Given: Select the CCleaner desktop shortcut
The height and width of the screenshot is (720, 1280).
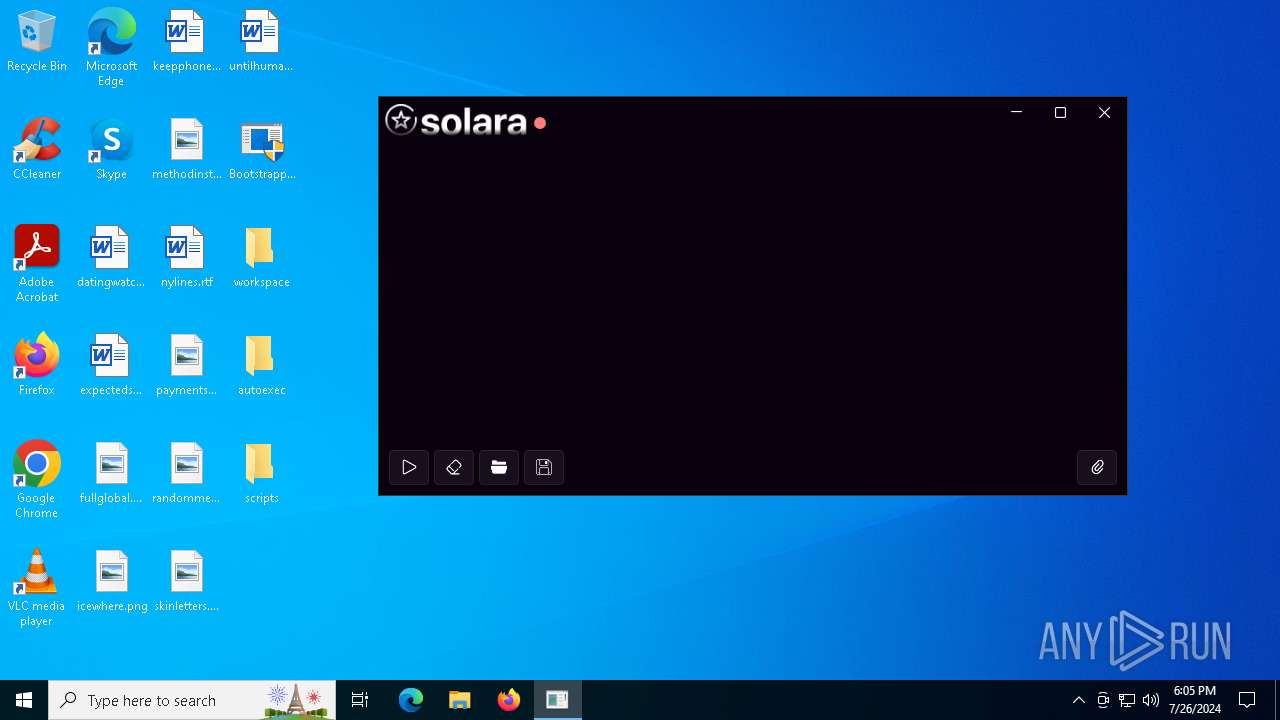Looking at the screenshot, I should click(37, 150).
